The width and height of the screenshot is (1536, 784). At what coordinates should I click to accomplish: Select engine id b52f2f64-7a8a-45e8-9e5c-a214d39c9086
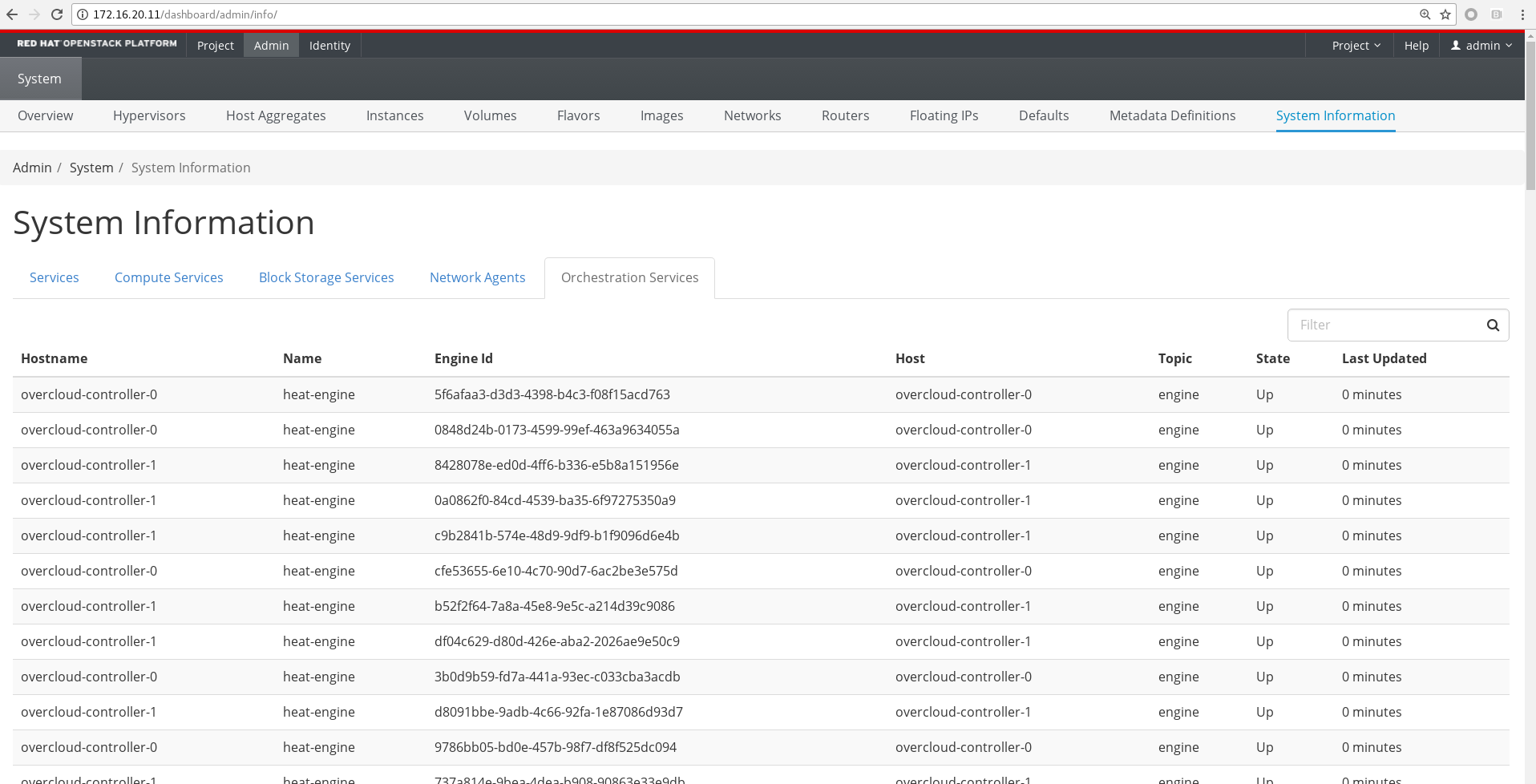tap(555, 606)
